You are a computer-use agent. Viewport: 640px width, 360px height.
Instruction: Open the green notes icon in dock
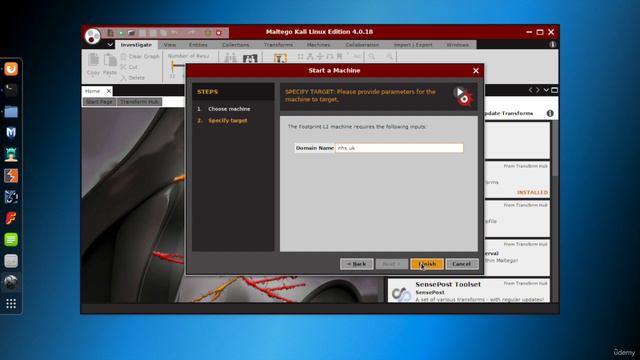[x=11, y=240]
